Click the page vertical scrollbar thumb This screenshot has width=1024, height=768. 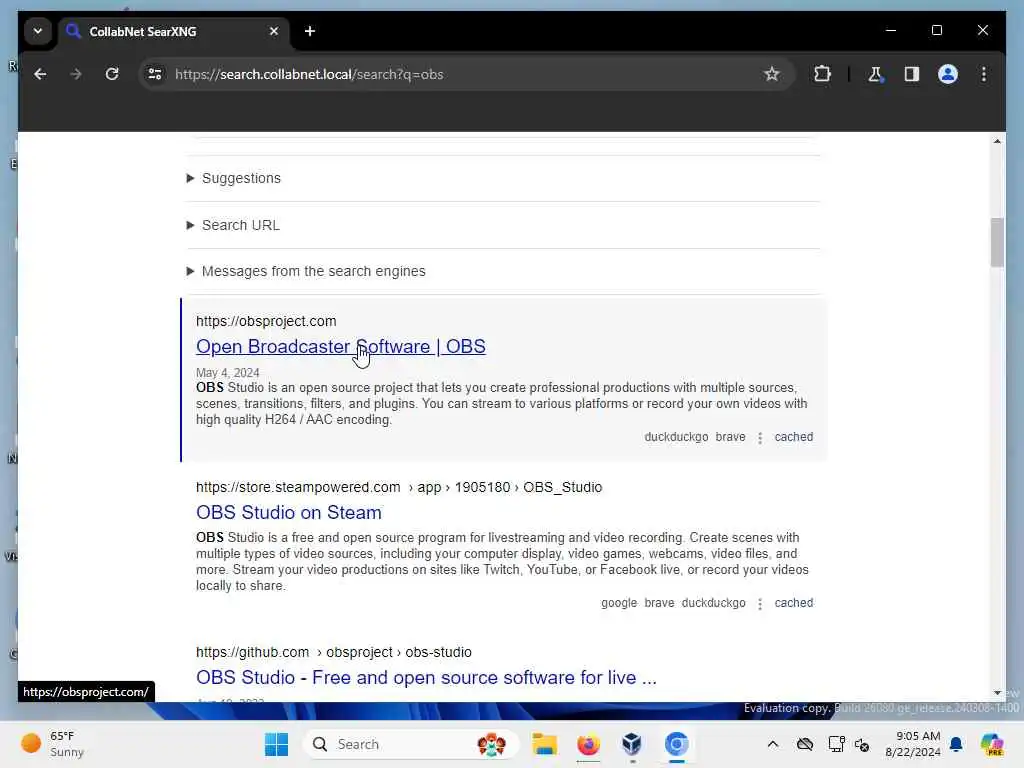click(x=997, y=242)
